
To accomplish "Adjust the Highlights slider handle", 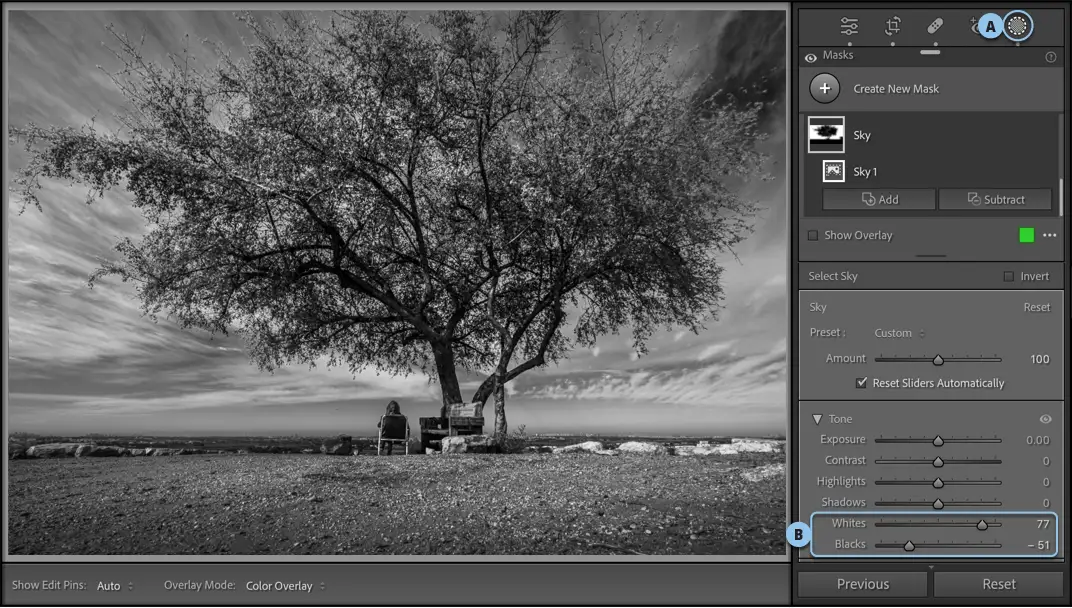I will 938,482.
